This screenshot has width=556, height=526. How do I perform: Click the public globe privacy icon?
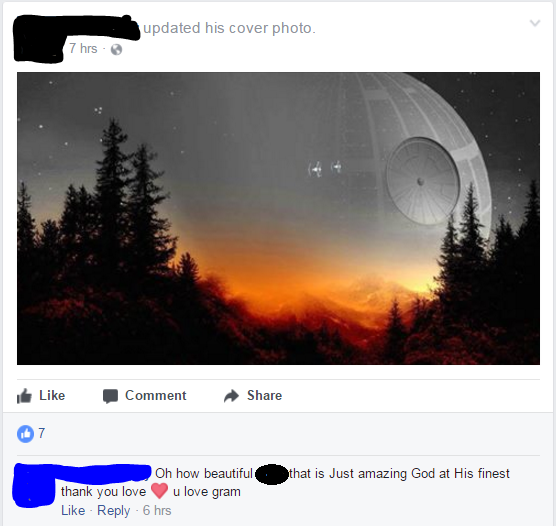pos(116,49)
